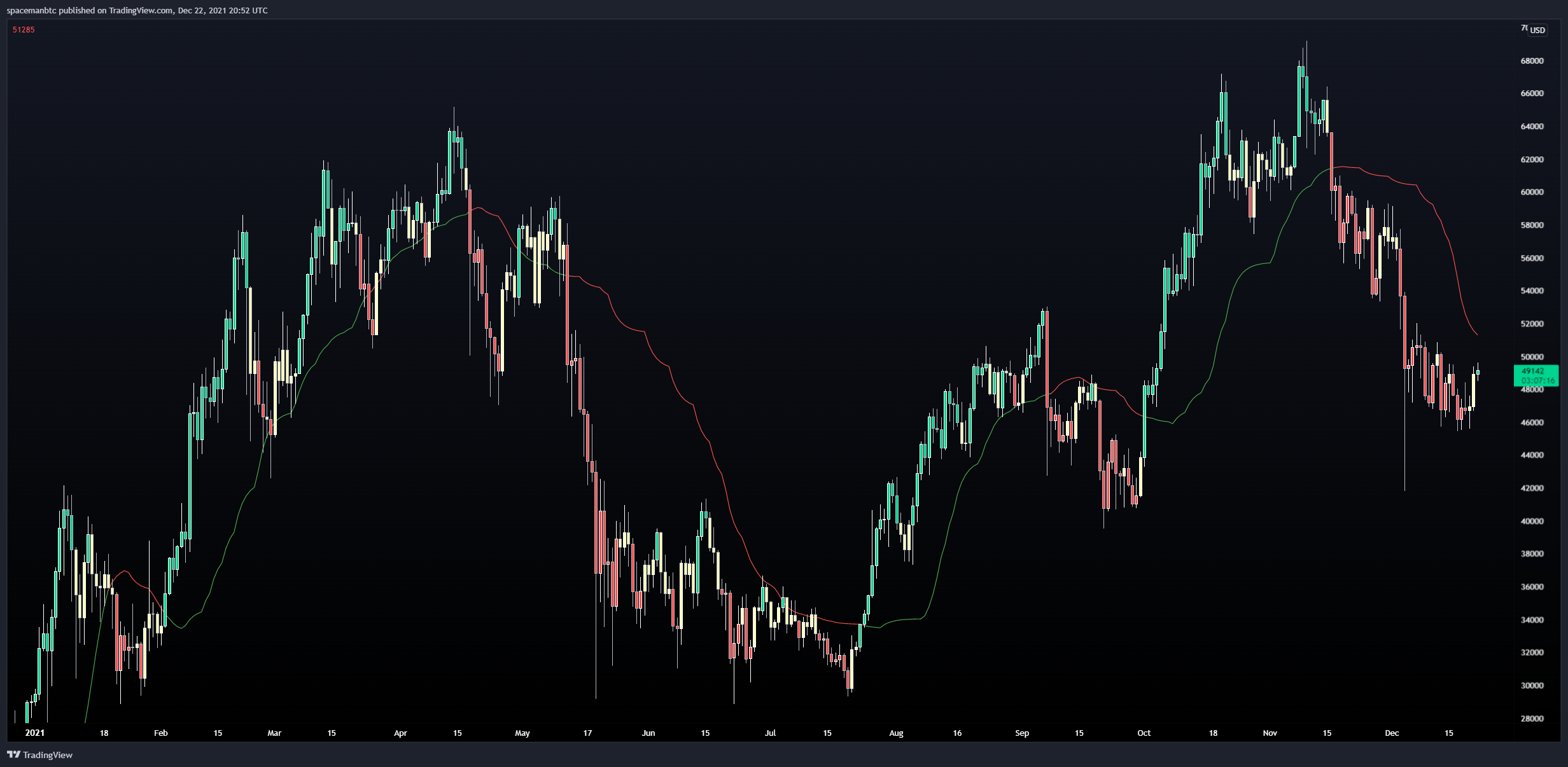The width and height of the screenshot is (1568, 767).
Task: Click the published on TradingView.com header text
Action: [137, 10]
